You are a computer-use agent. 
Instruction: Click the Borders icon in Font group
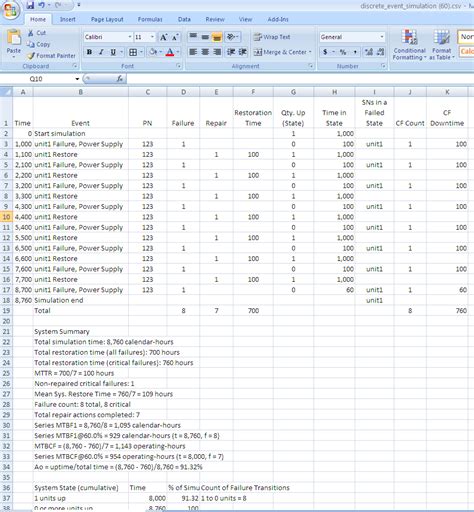tap(133, 52)
